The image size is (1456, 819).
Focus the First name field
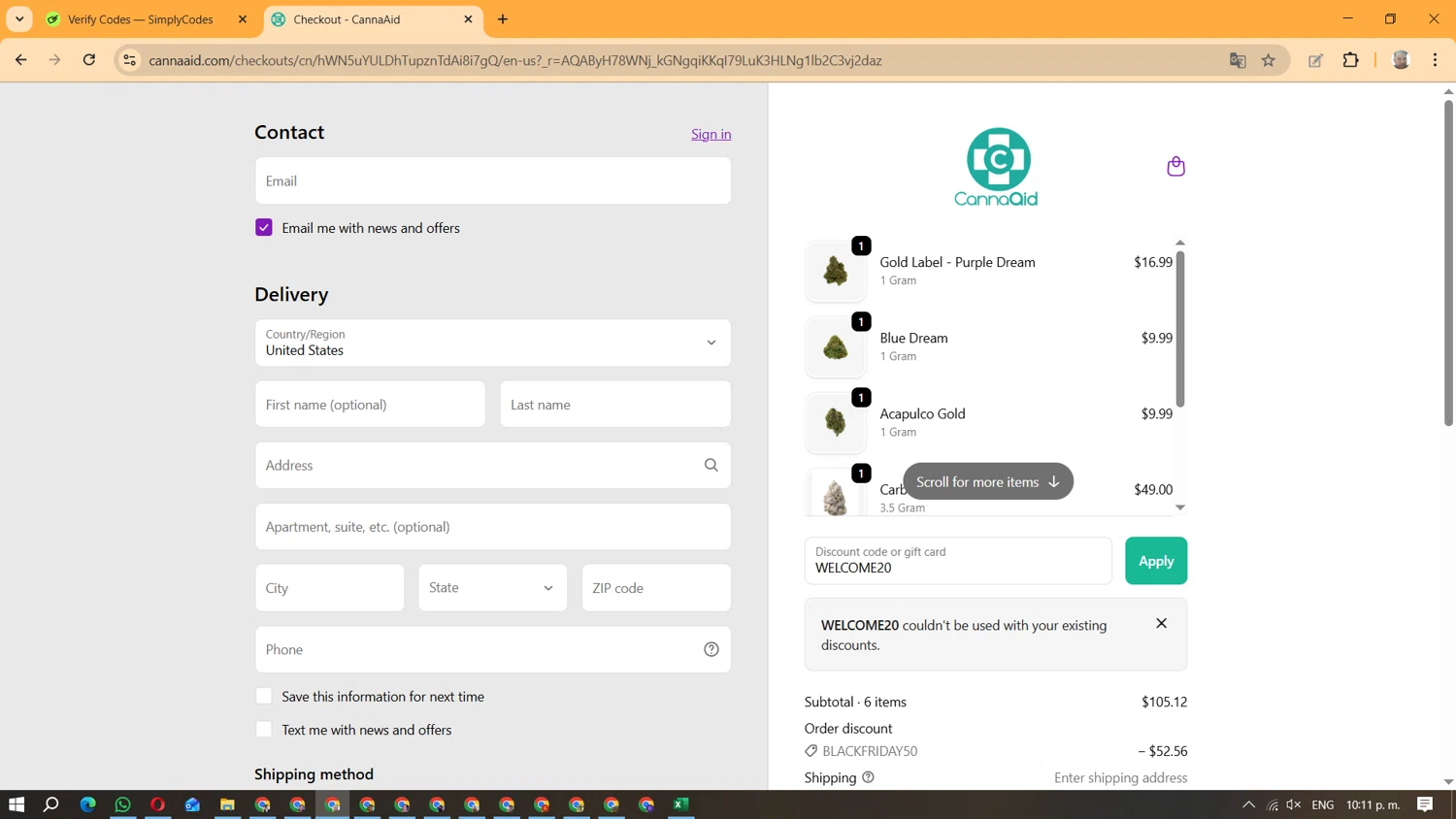(370, 404)
